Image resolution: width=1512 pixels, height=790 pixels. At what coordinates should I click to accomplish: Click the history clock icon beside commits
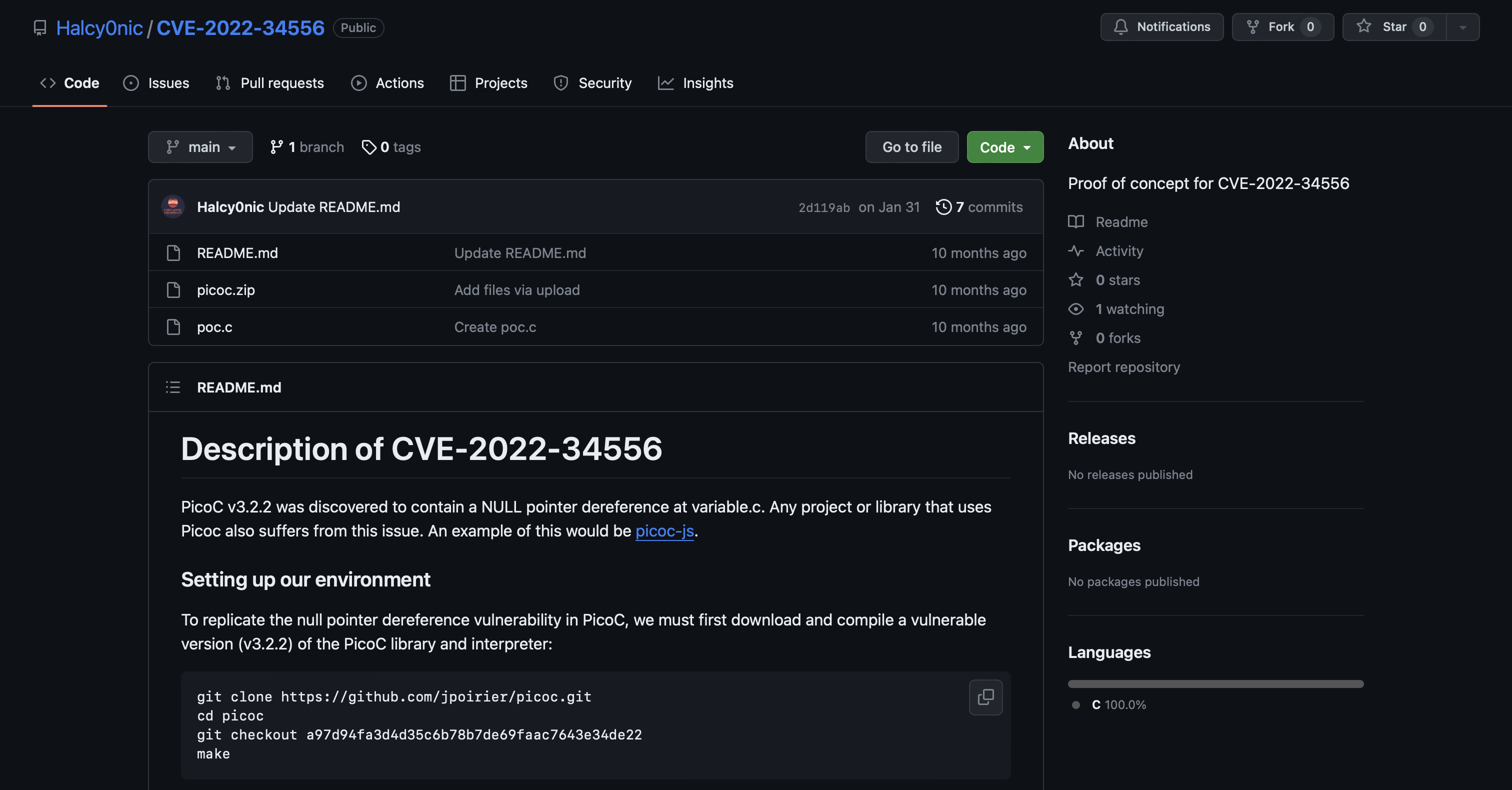coord(943,206)
